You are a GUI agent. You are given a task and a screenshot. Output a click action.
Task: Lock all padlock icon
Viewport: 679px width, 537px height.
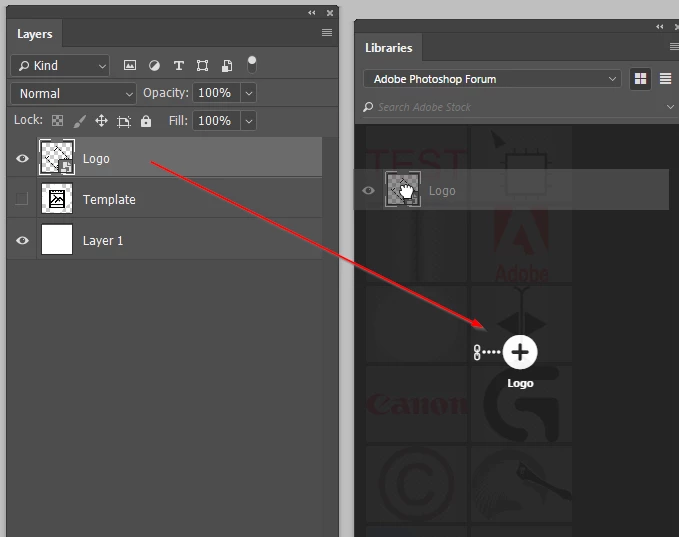[x=146, y=121]
